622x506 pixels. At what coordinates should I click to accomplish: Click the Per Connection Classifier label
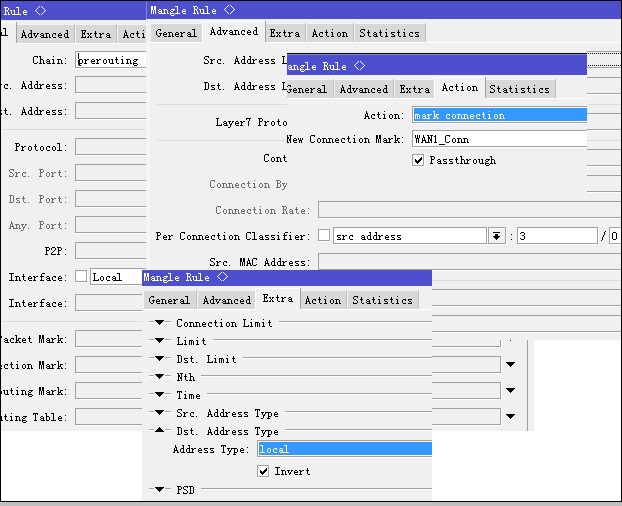[232, 236]
